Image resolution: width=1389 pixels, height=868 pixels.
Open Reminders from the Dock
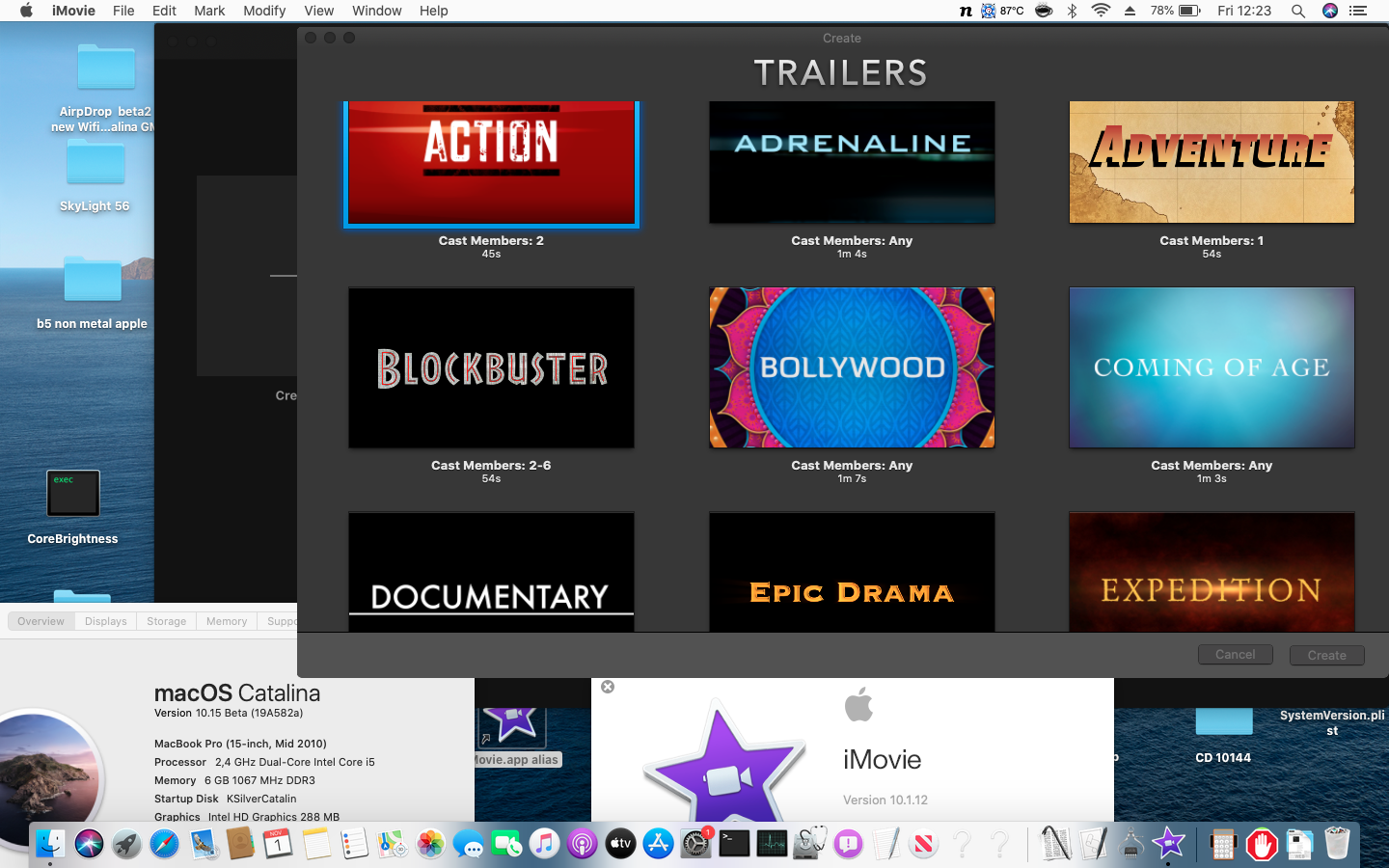[354, 844]
